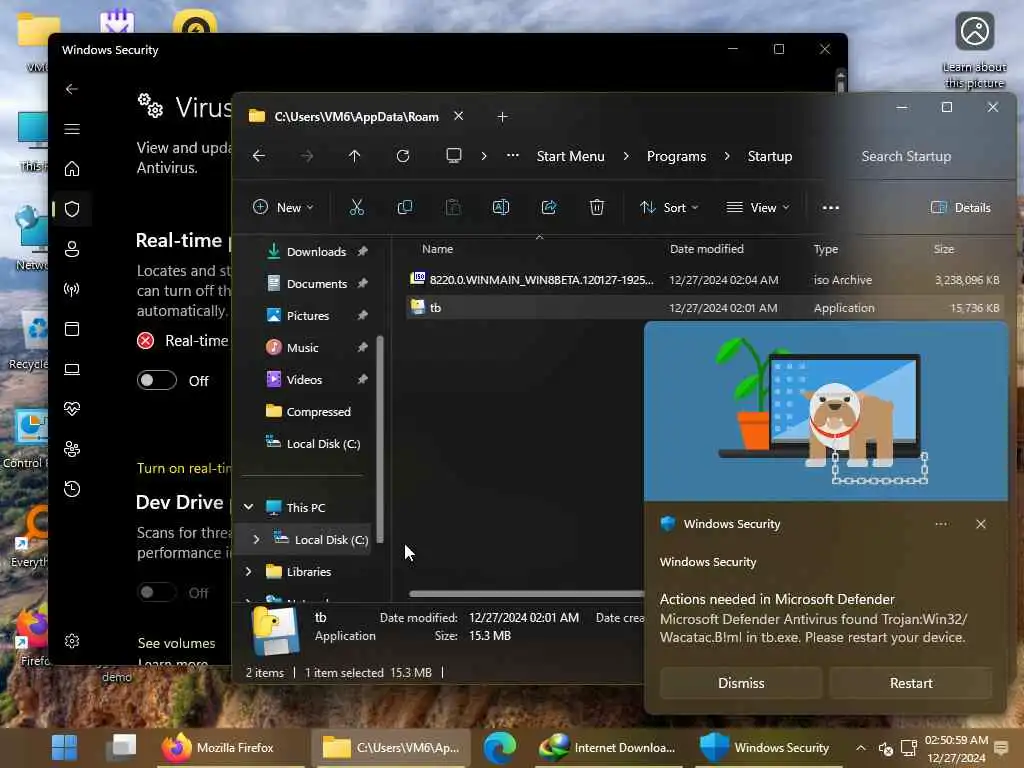Click the Cut scissors icon in File Explorer
Viewport: 1024px width, 768px height.
[x=357, y=208]
